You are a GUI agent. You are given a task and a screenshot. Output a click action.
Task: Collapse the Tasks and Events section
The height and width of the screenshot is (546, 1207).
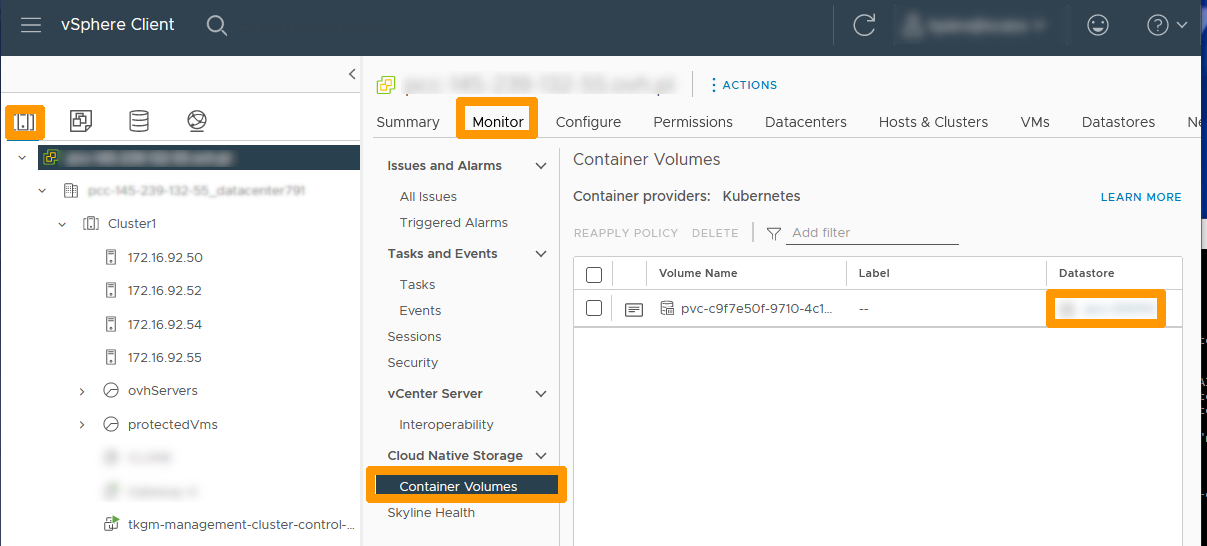pyautogui.click(x=541, y=254)
